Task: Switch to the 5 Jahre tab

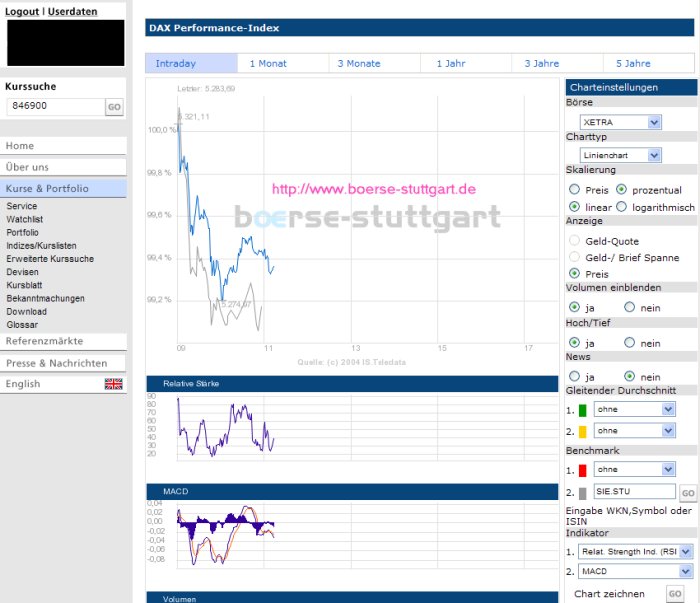Action: point(649,63)
